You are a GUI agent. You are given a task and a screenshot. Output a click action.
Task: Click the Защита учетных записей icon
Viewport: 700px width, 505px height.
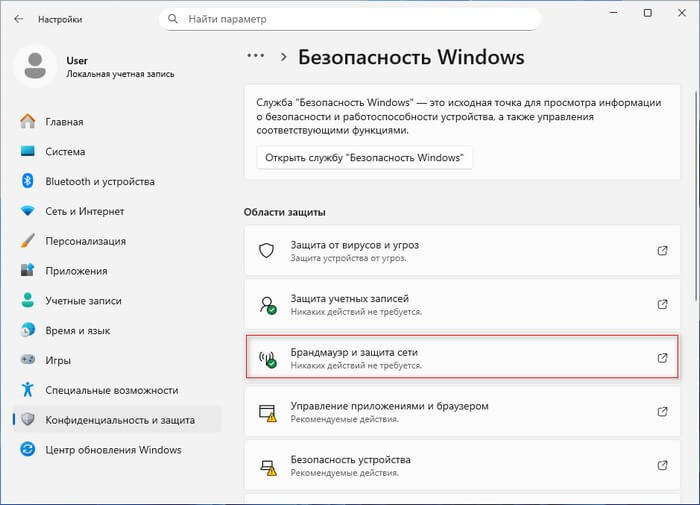(x=267, y=305)
